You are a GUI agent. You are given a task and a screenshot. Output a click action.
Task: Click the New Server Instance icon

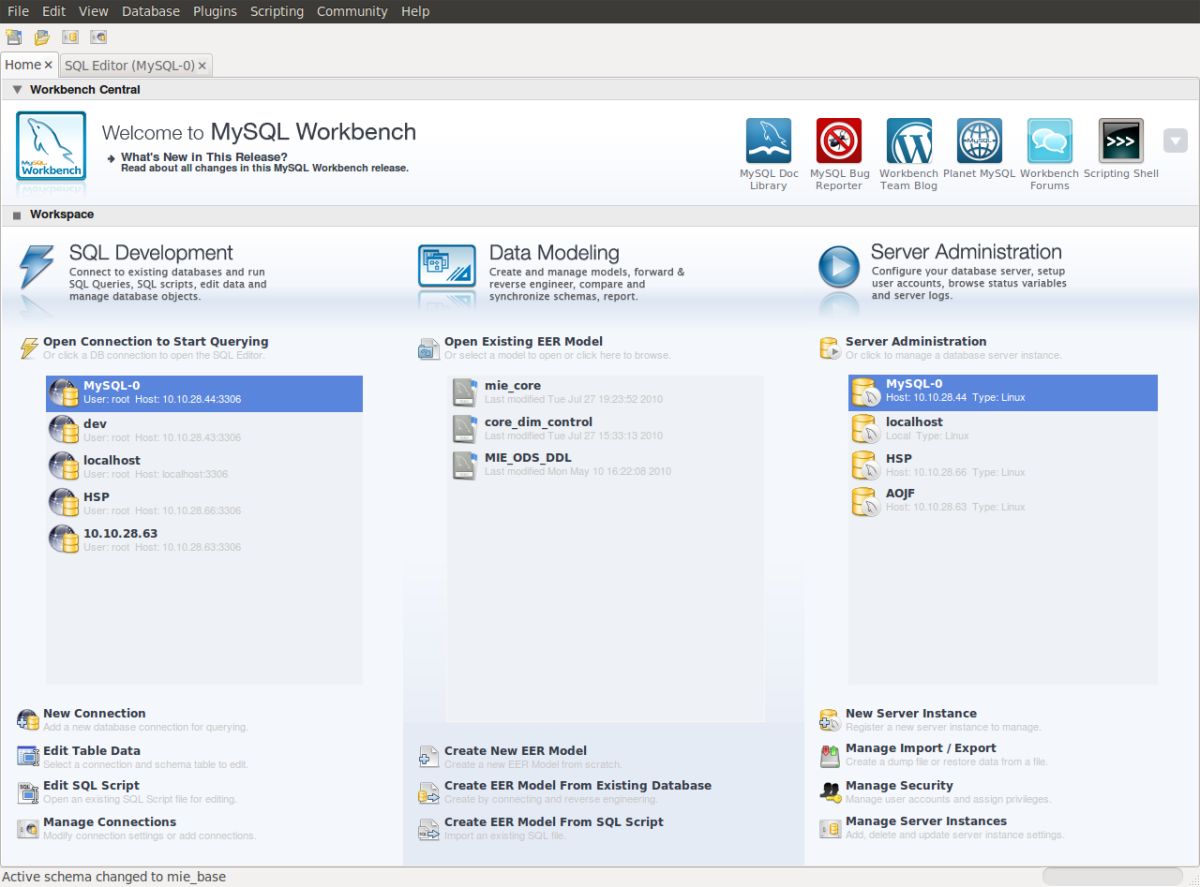[x=830, y=719]
